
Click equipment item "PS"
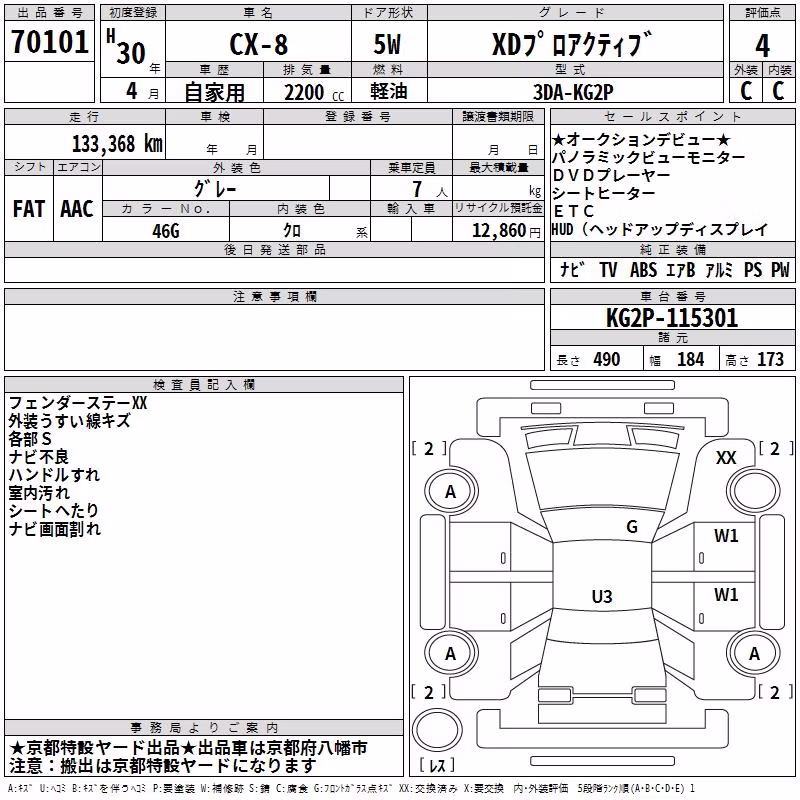(753, 270)
